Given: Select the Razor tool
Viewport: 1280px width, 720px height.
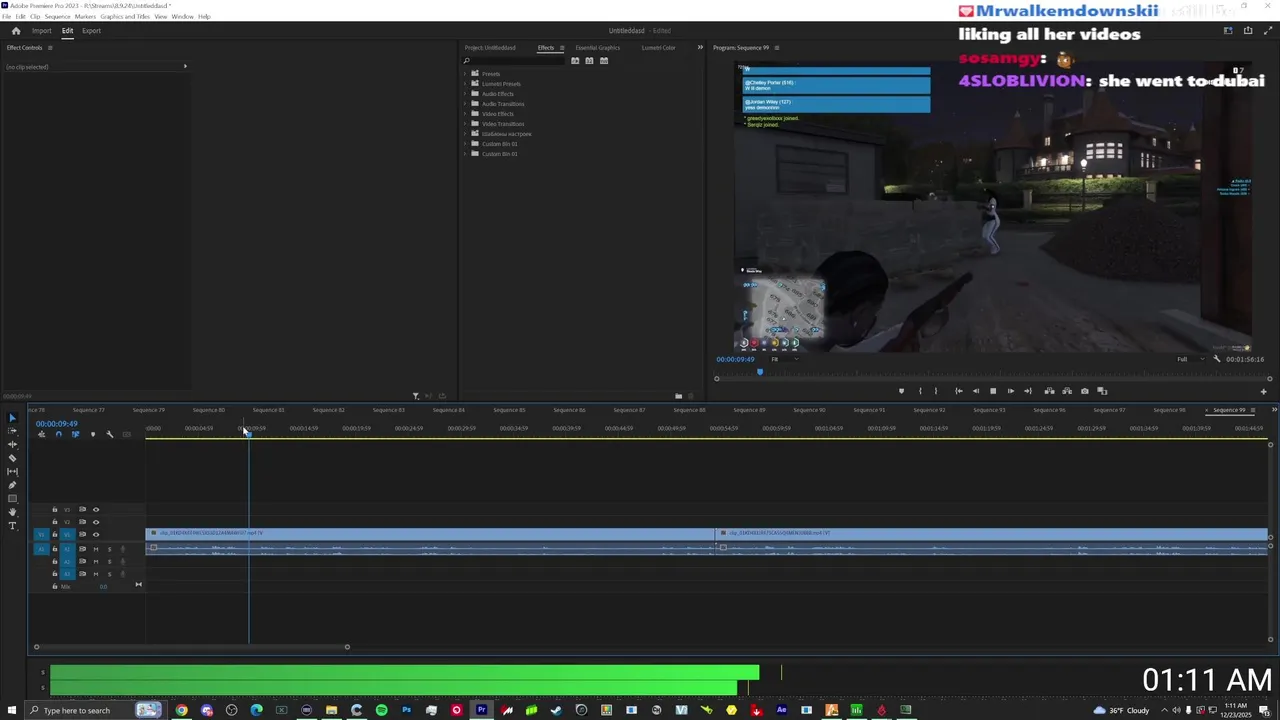Looking at the screenshot, I should (12, 458).
